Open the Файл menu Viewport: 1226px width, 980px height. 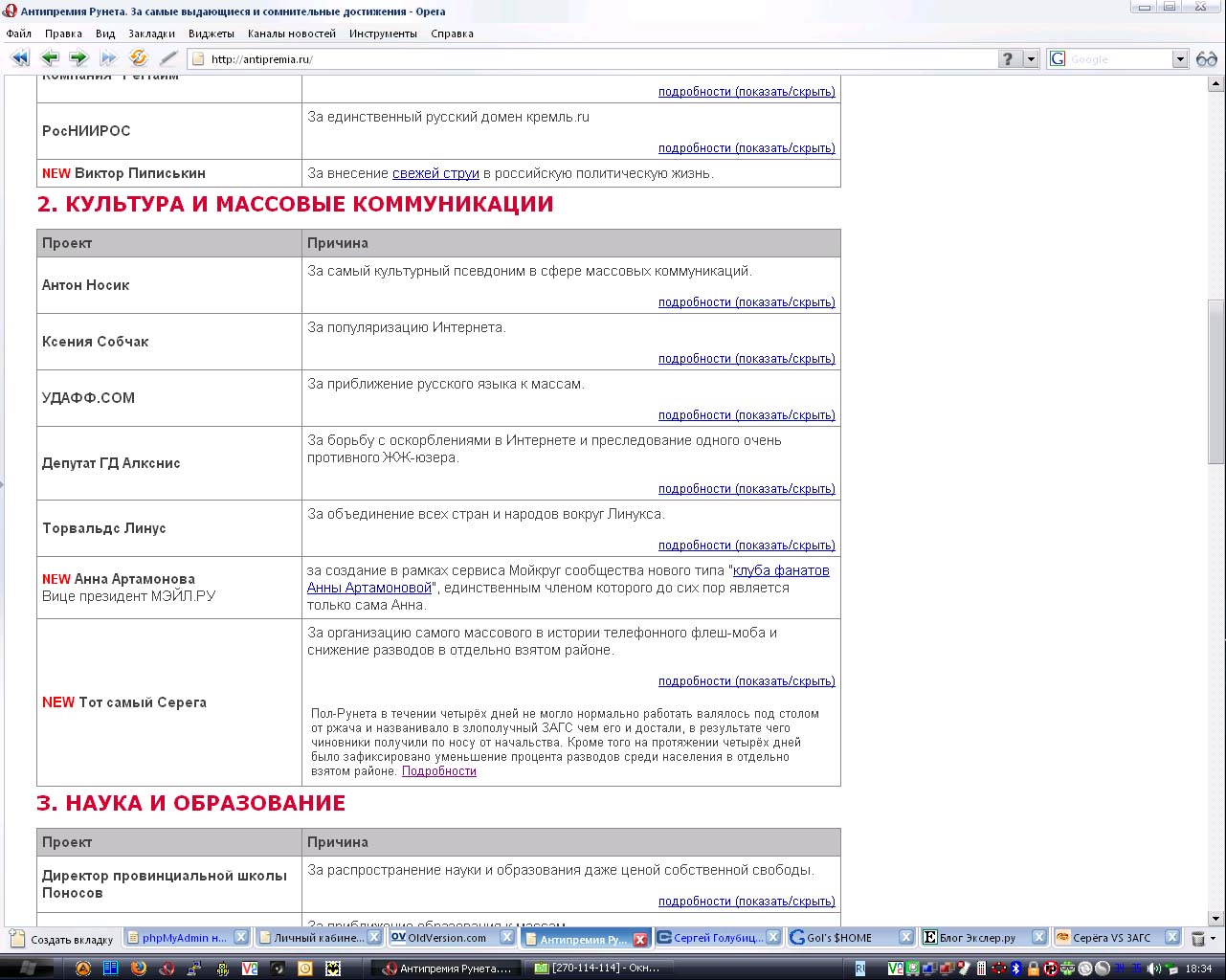click(x=19, y=33)
